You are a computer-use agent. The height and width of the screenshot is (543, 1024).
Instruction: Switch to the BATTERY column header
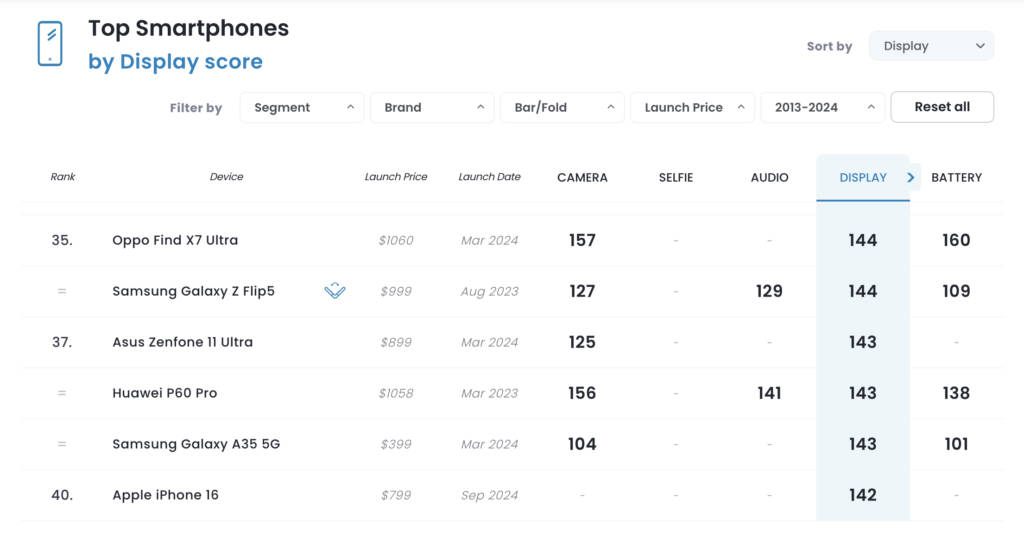(956, 178)
